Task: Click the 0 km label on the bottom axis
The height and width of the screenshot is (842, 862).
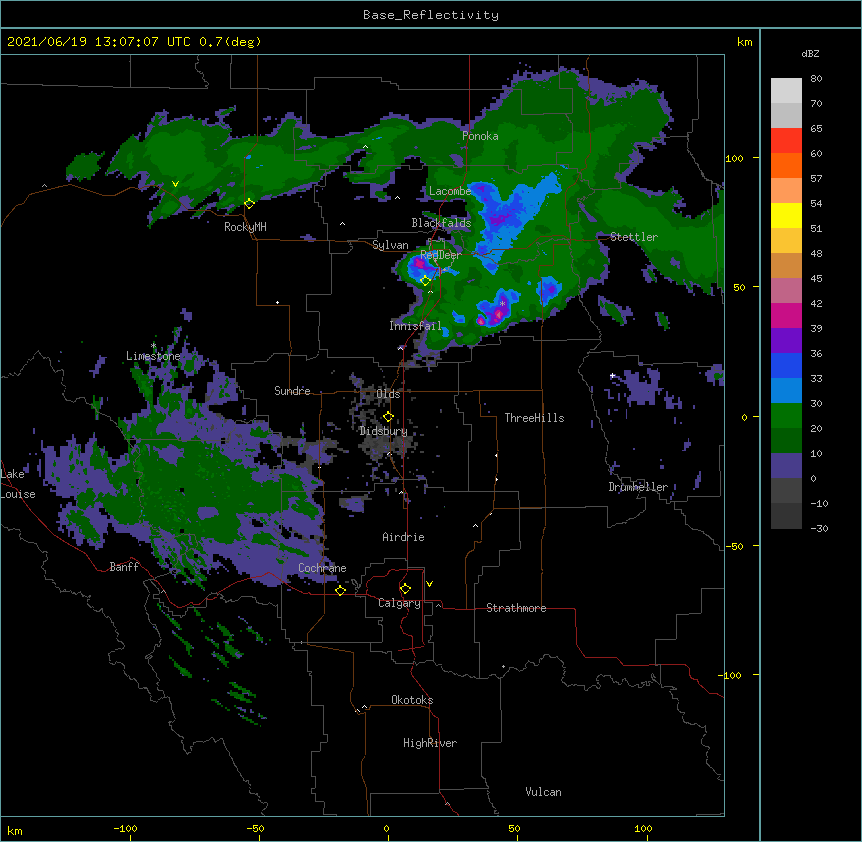Action: 386,828
